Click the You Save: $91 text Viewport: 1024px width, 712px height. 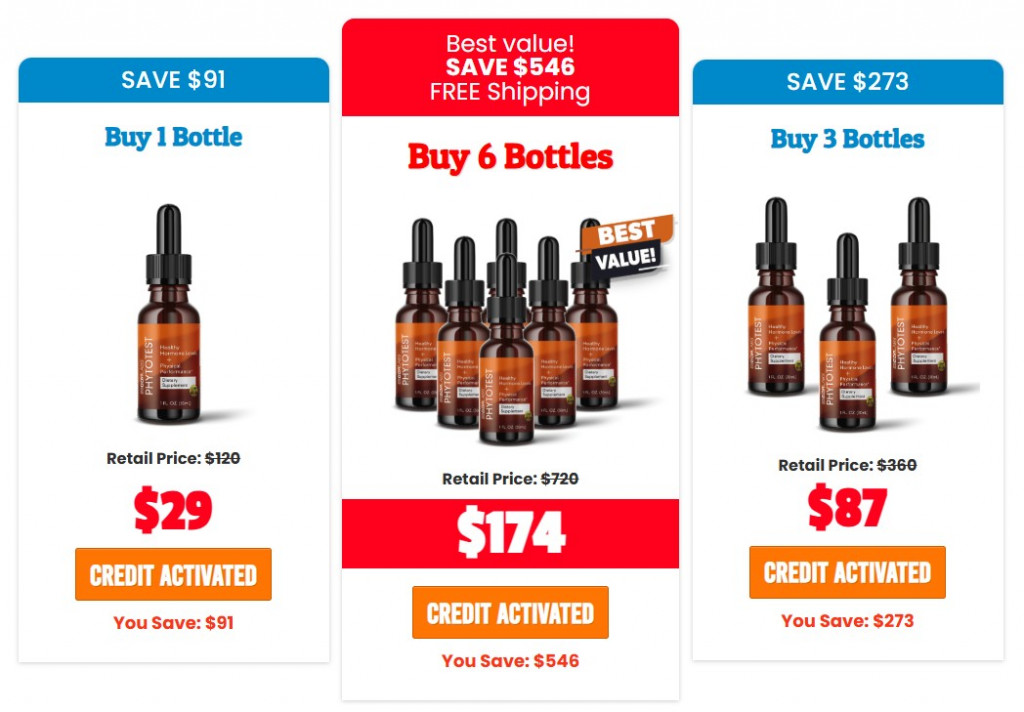coord(173,623)
